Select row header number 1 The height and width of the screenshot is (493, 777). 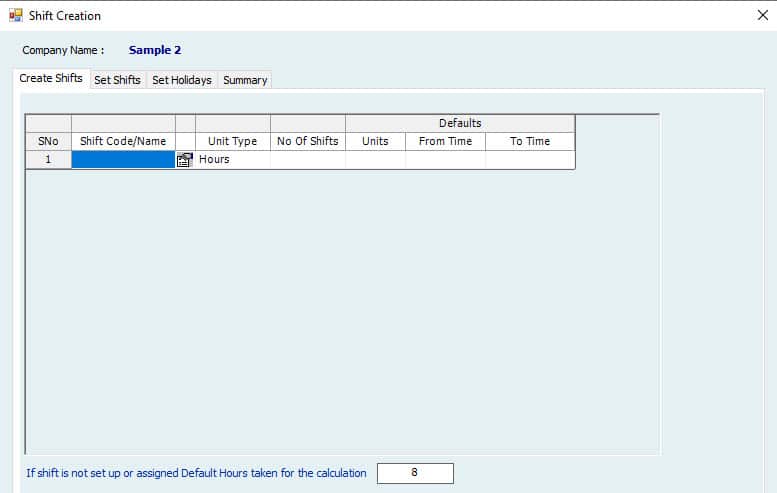pos(48,160)
